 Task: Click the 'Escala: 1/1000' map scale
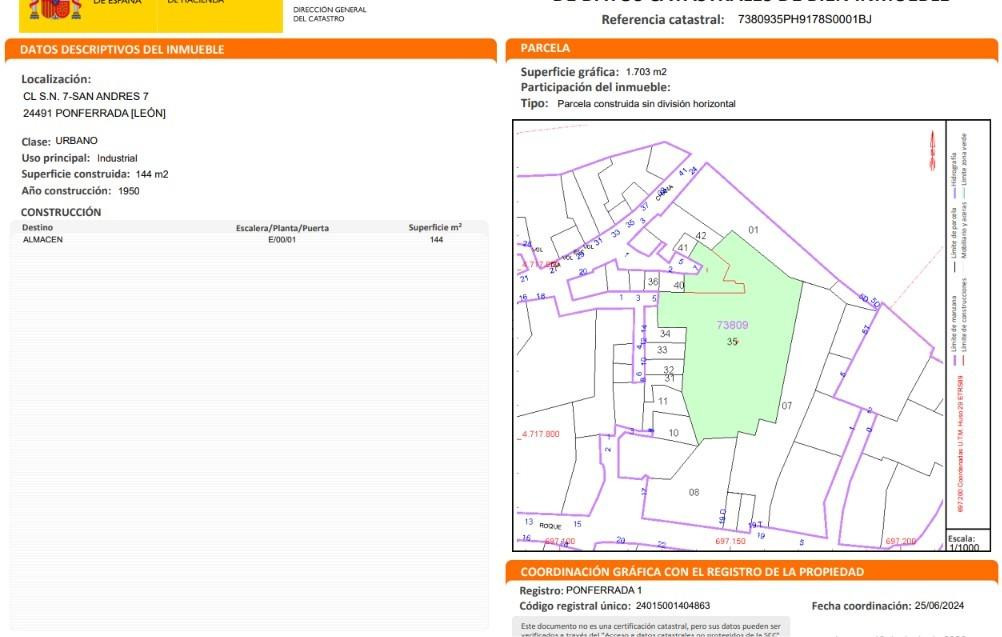coord(964,542)
